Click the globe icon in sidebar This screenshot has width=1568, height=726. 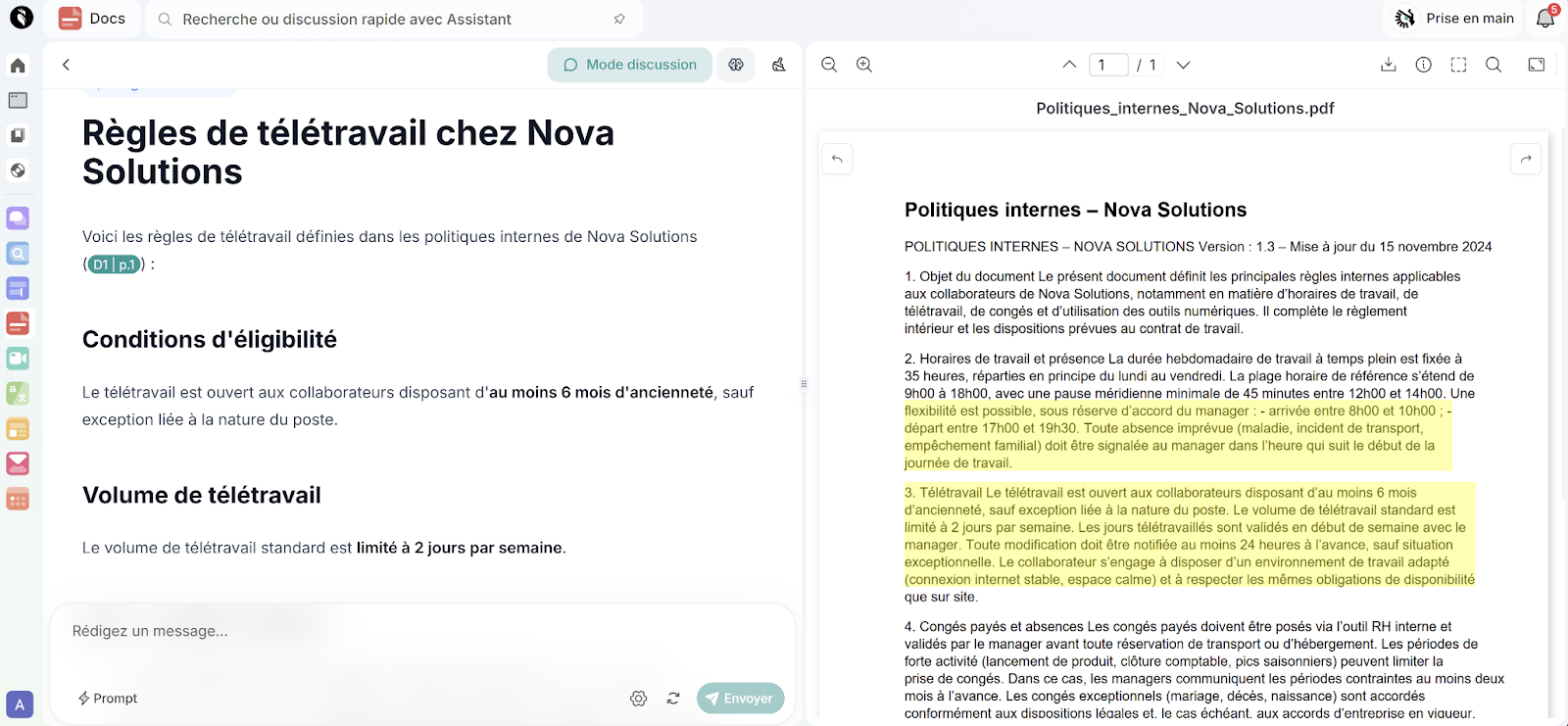click(x=18, y=170)
